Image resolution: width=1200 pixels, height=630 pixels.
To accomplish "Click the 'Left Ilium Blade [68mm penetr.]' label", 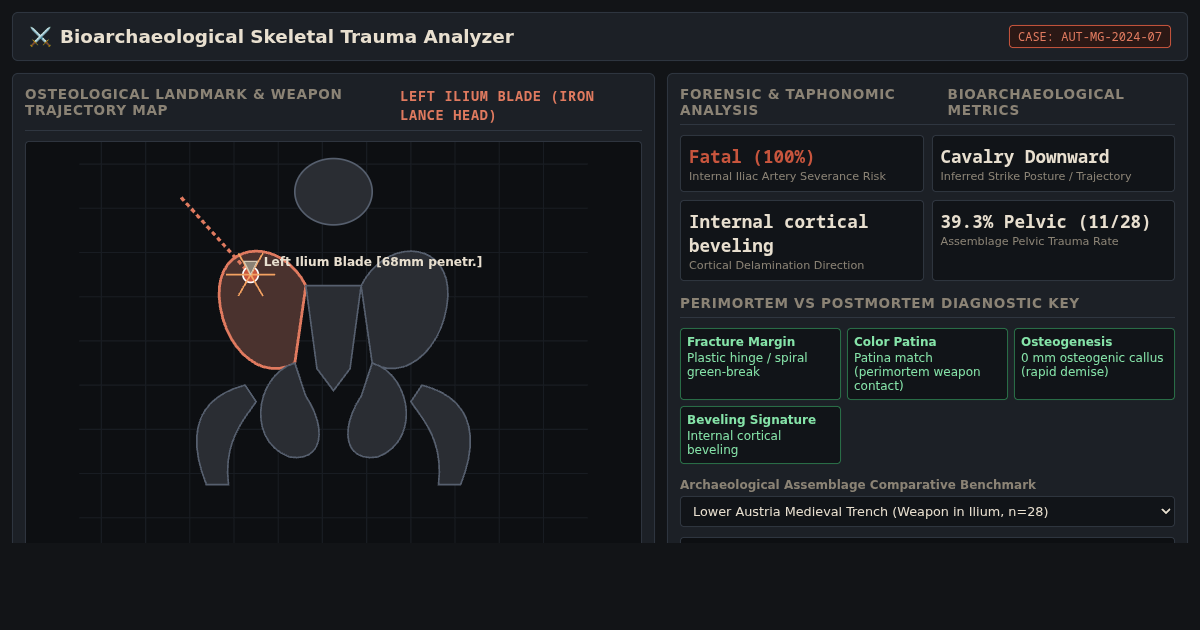I will click(x=373, y=262).
